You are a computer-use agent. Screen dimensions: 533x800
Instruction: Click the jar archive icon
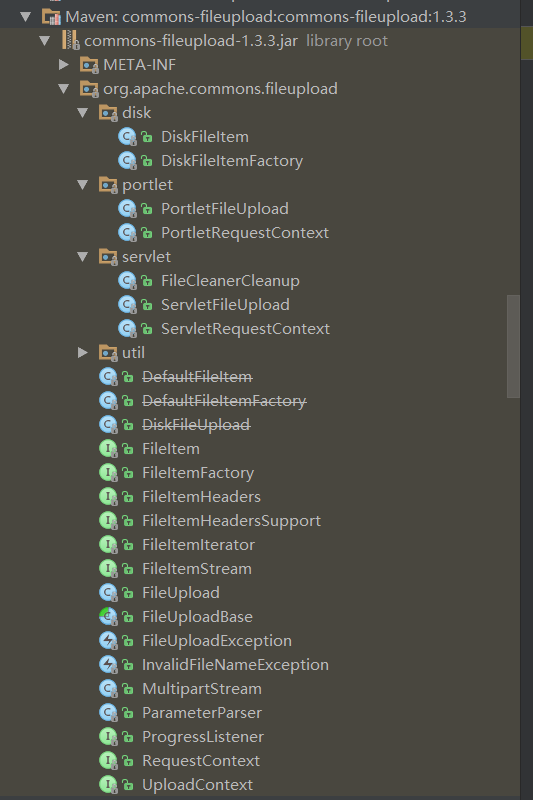pos(70,40)
